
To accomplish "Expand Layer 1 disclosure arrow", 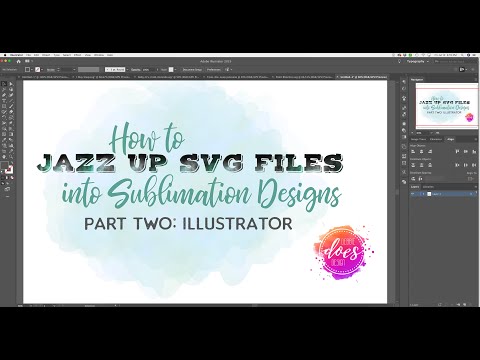I will [423, 194].
